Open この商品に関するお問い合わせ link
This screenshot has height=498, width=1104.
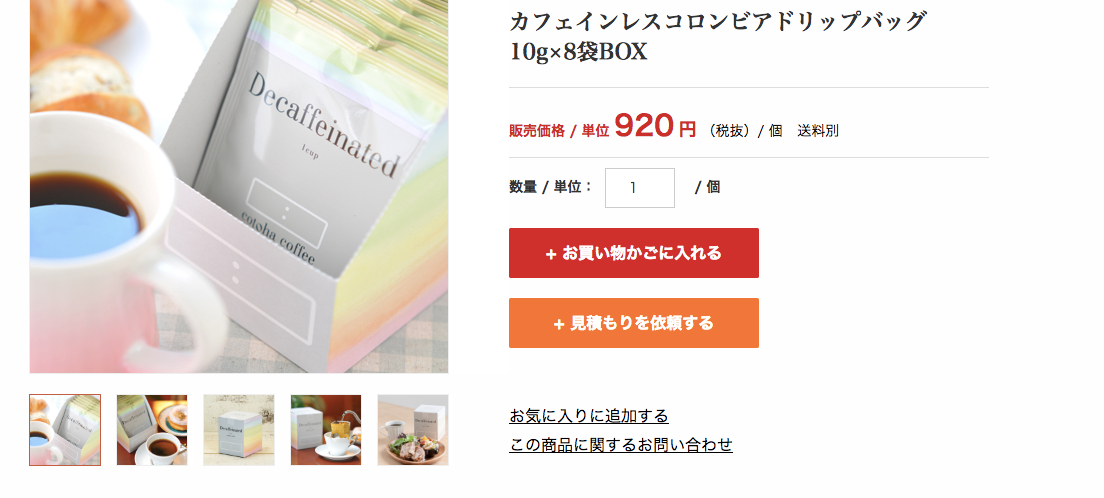point(621,445)
